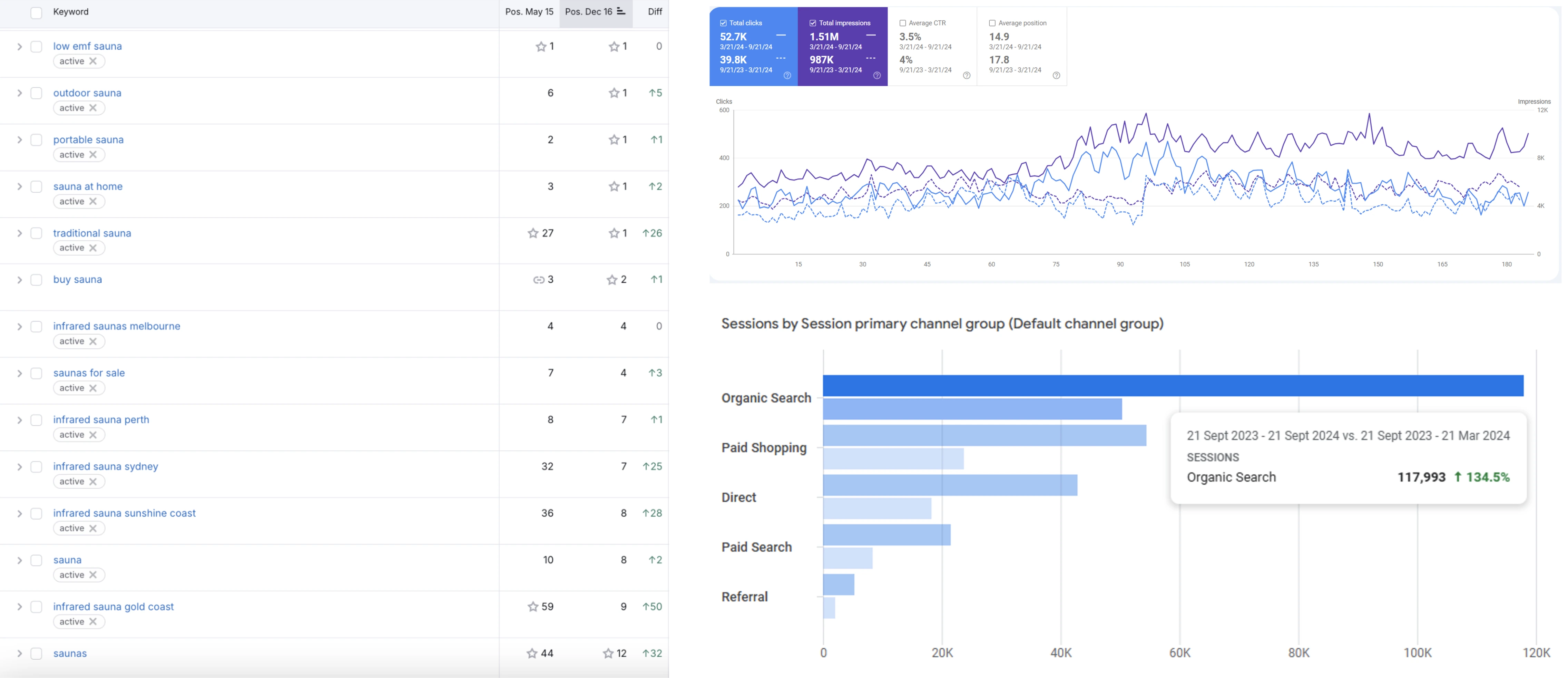Expand the saunas row chevron
This screenshot has width=1568, height=678.
click(x=19, y=653)
